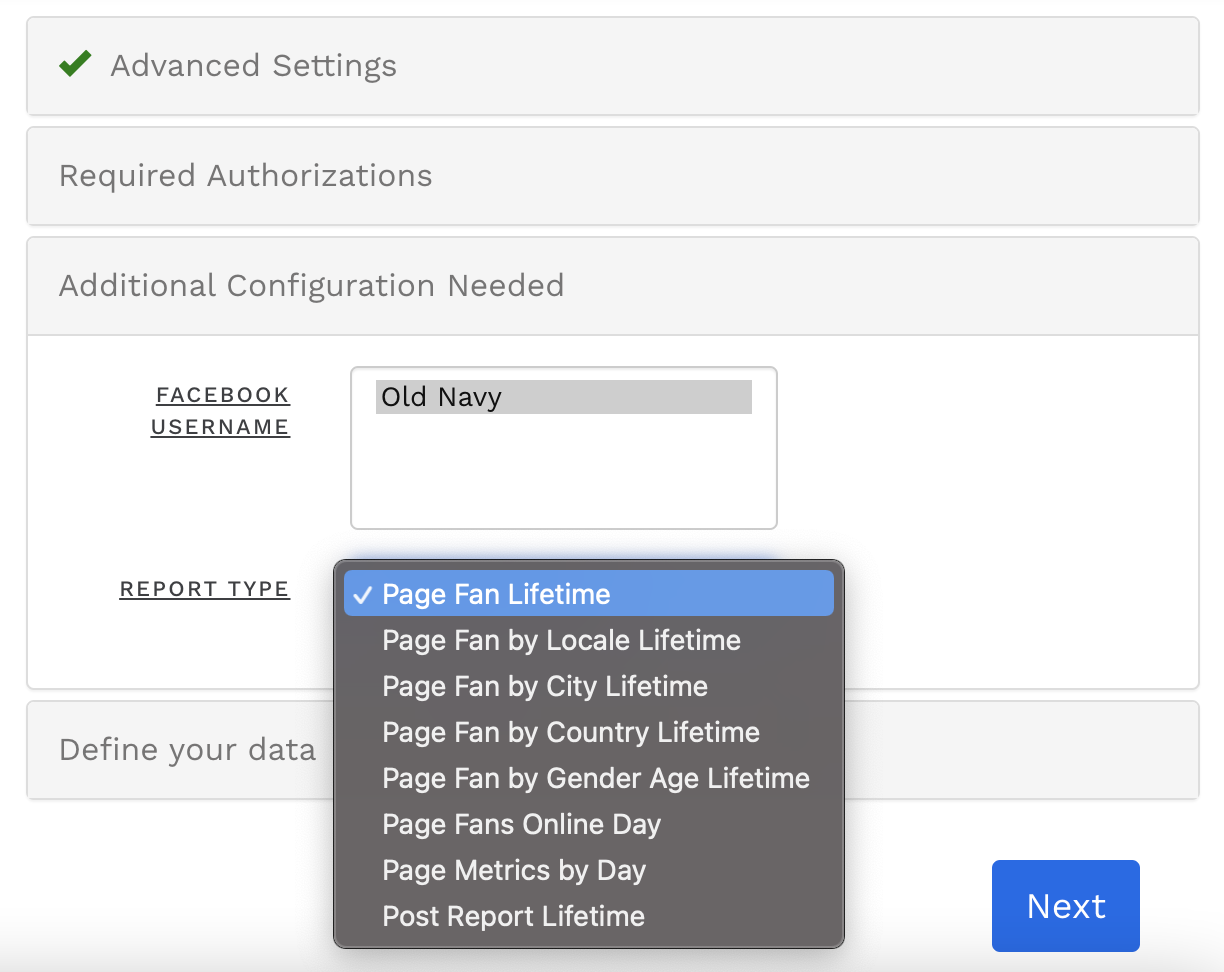Screen dimensions: 1224x972
Task: Pick the Page Fans Online Day option
Action: point(521,824)
